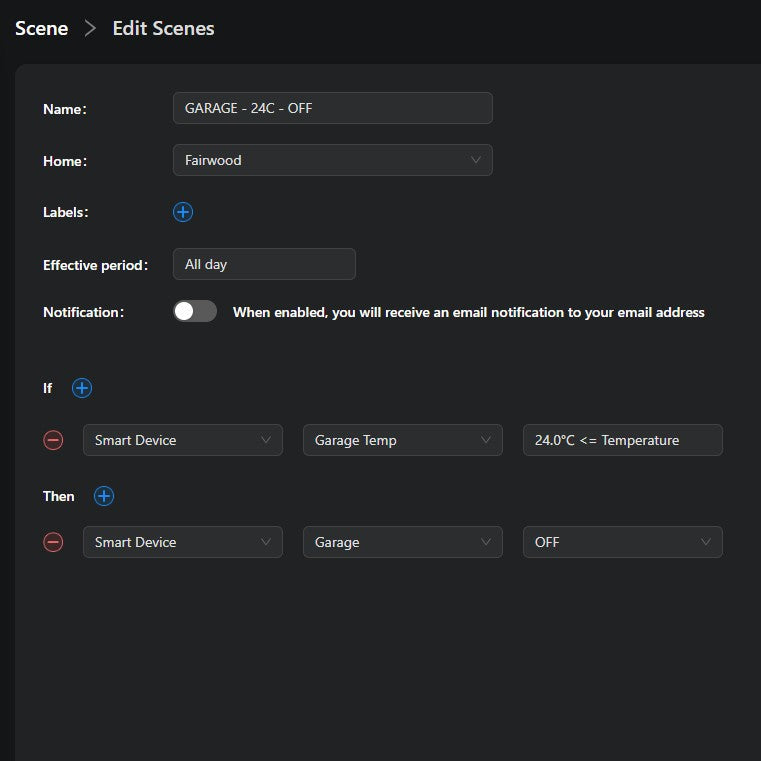The height and width of the screenshot is (761, 761).
Task: Add a new Then action
Action: (x=104, y=496)
